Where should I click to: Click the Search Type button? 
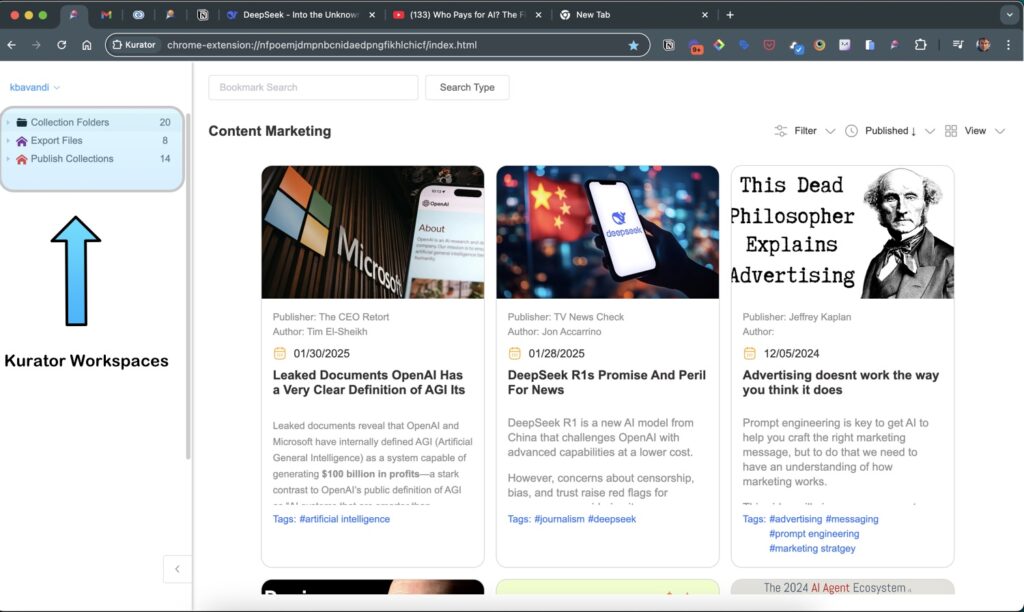coord(467,88)
